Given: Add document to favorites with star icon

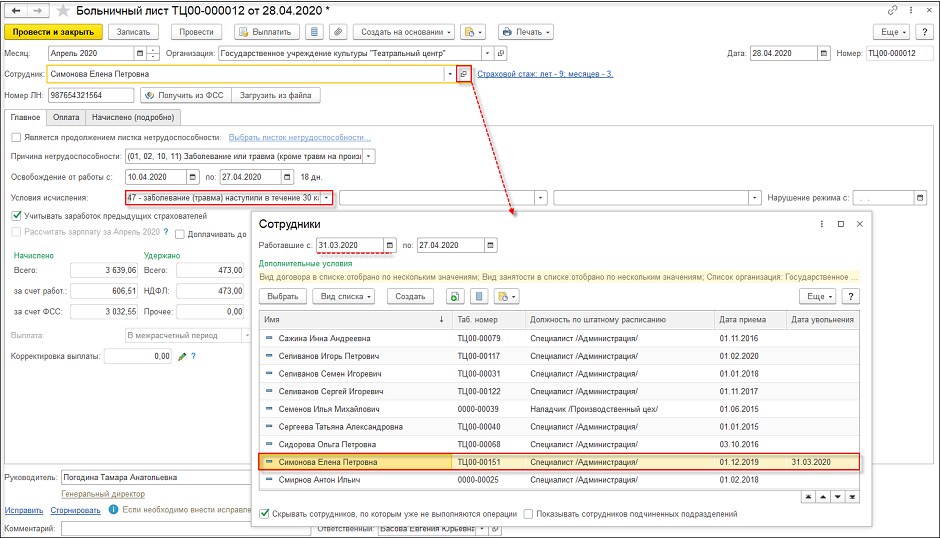Looking at the screenshot, I should (65, 10).
